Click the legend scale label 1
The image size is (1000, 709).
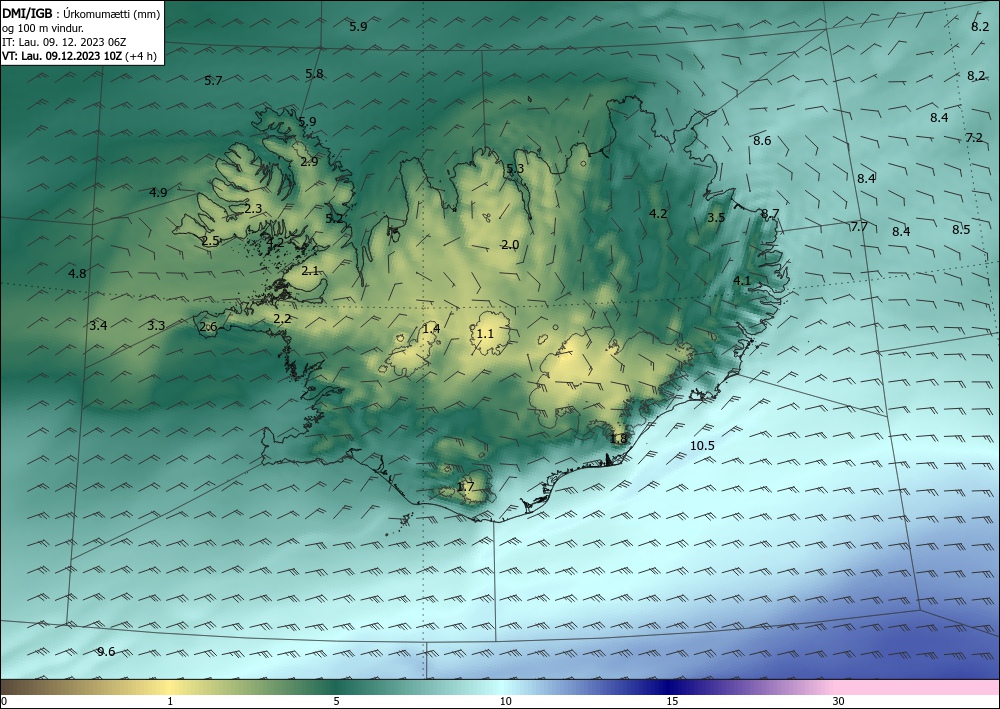(x=170, y=701)
